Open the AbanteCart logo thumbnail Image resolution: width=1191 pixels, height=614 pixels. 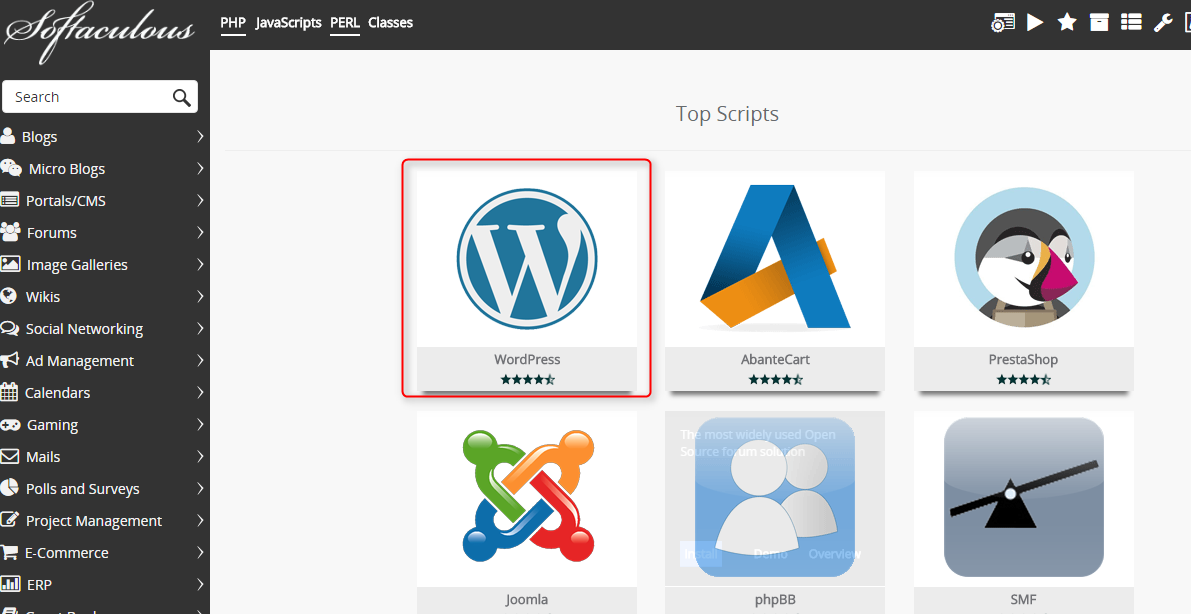775,259
